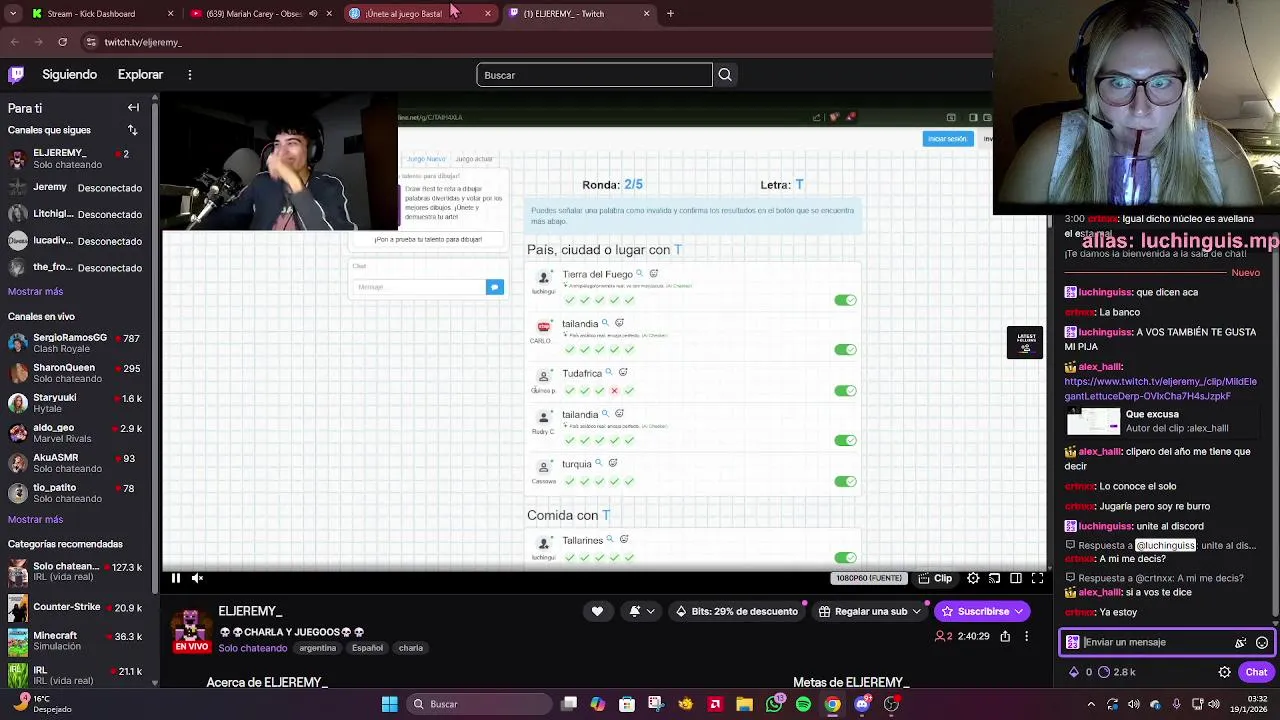Switch to the Mariah Carey YouTube tab
Viewport: 1280px width, 720px height.
pos(260,13)
